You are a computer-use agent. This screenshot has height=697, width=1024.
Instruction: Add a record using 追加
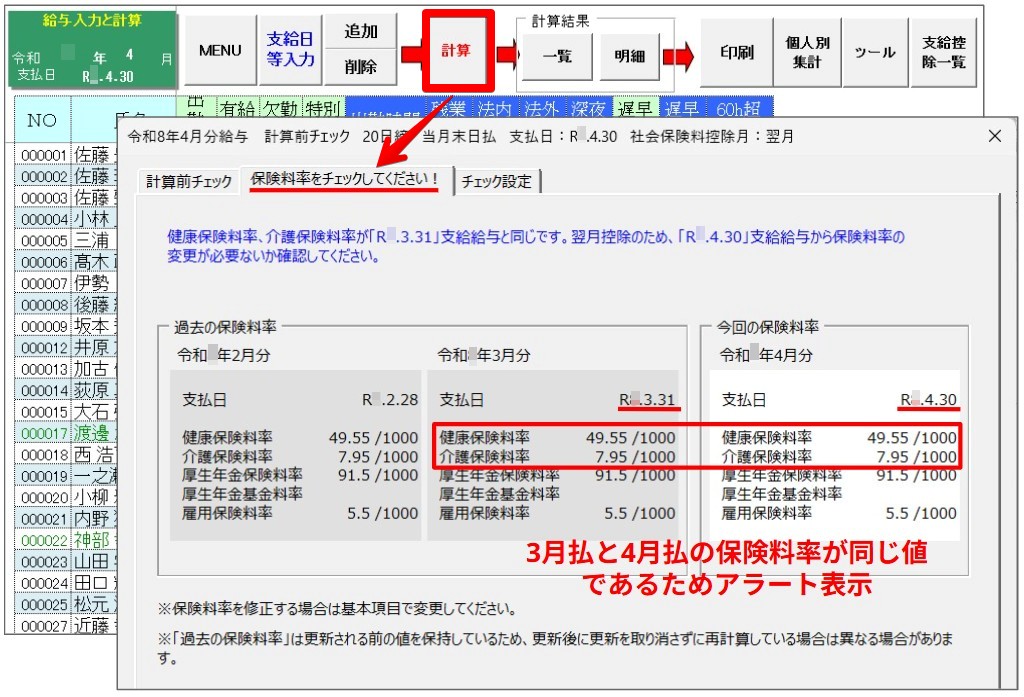[360, 30]
